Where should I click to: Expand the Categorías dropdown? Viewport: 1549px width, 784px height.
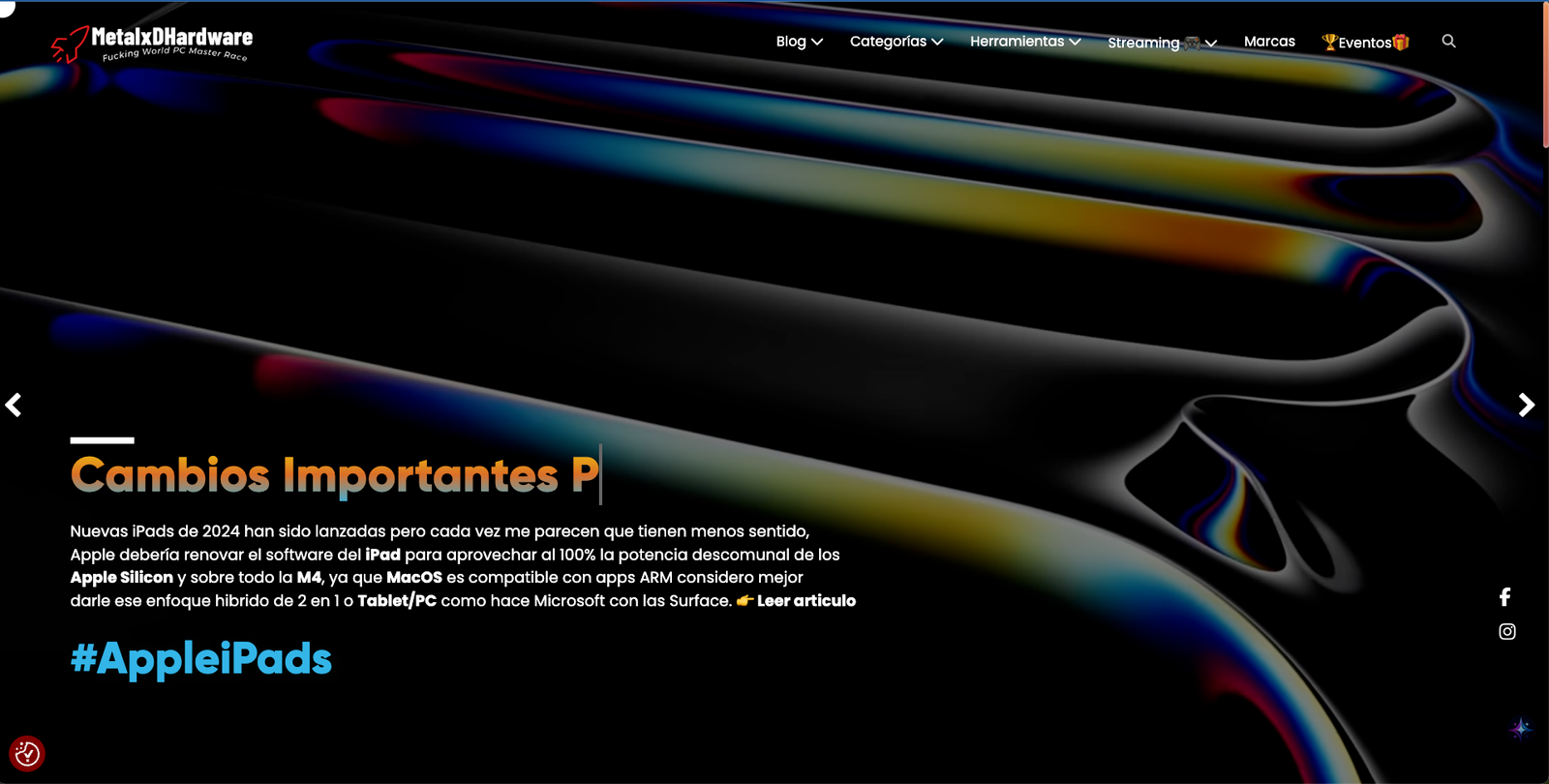pyautogui.click(x=896, y=42)
